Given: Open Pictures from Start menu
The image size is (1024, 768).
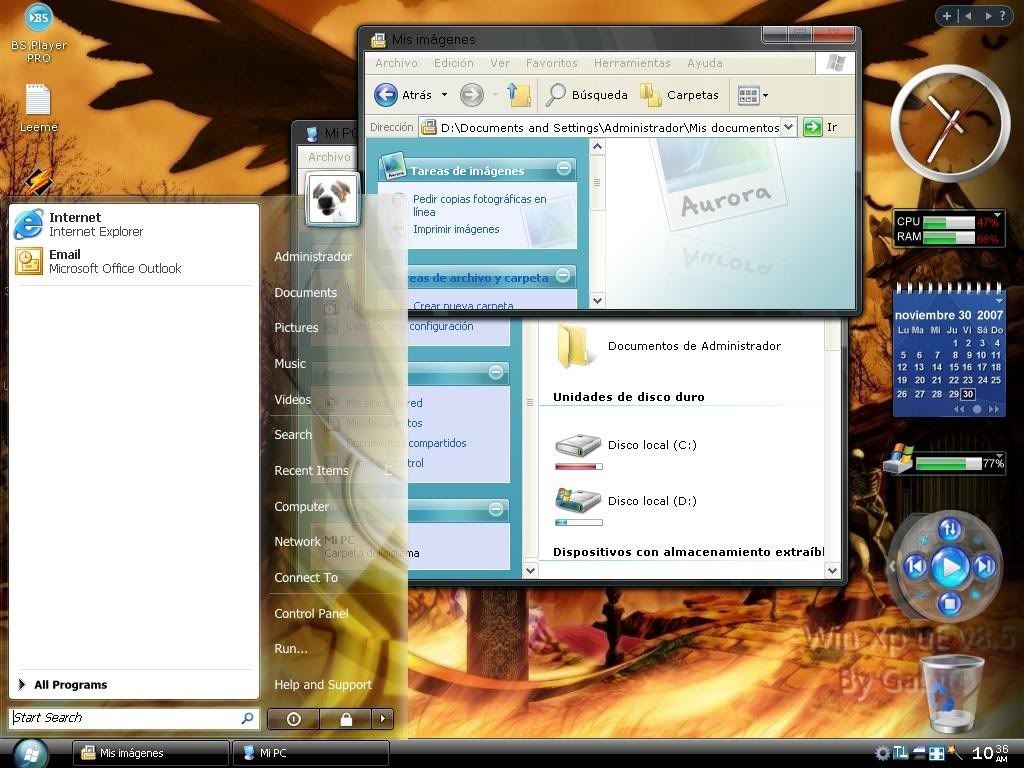Looking at the screenshot, I should click(296, 328).
